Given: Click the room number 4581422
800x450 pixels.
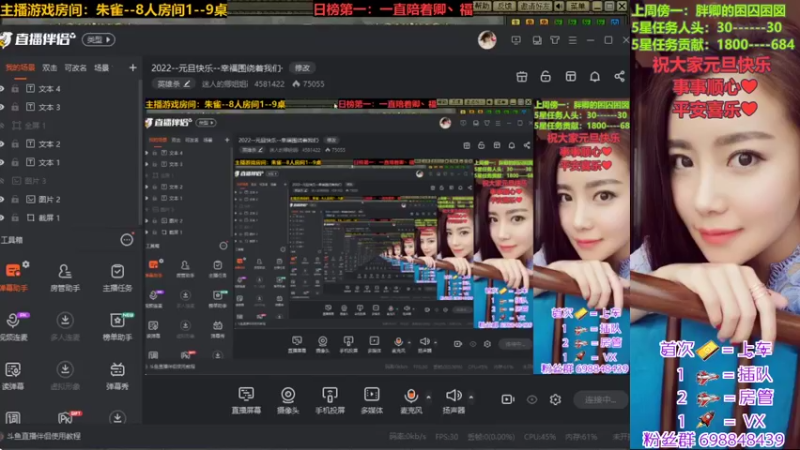Looking at the screenshot, I should click(269, 84).
